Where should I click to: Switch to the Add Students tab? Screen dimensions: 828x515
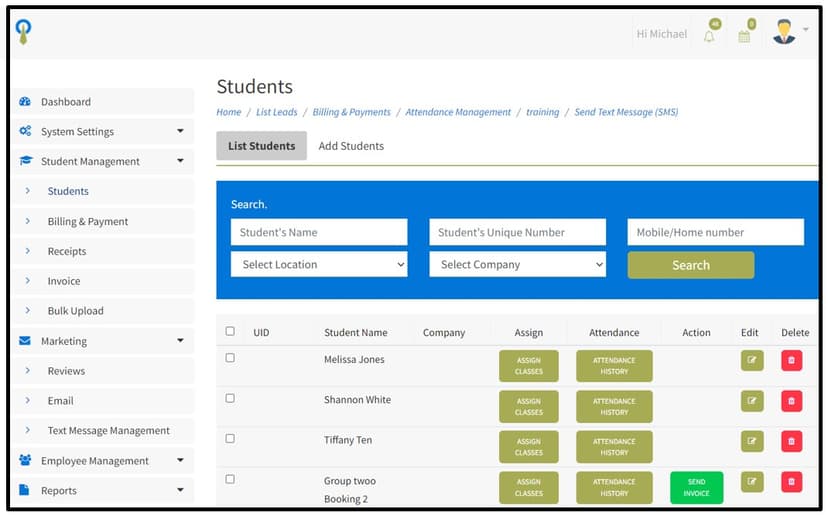(351, 146)
